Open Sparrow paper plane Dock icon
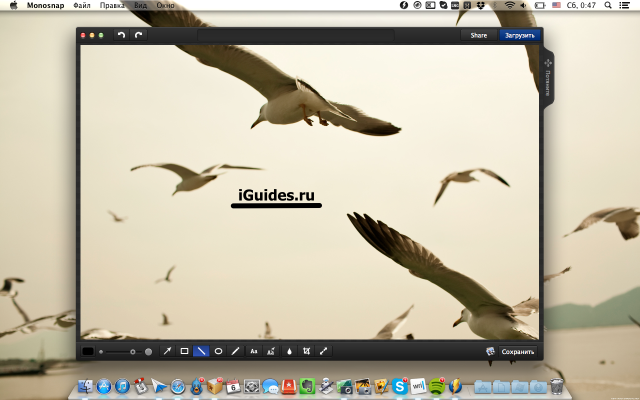Image resolution: width=640 pixels, height=400 pixels. tap(159, 386)
